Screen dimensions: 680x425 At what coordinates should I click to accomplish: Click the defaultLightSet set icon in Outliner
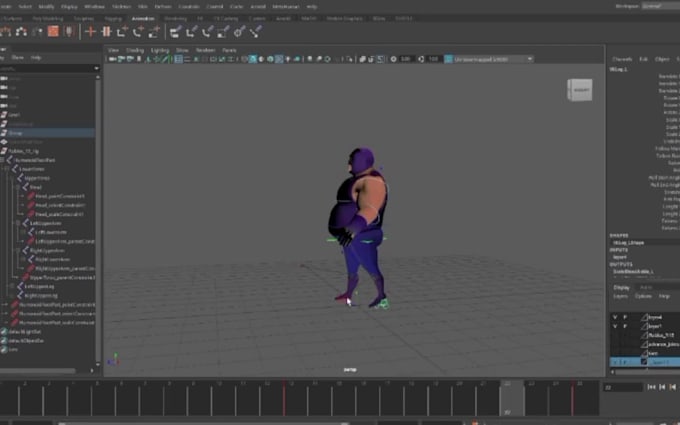(4, 332)
